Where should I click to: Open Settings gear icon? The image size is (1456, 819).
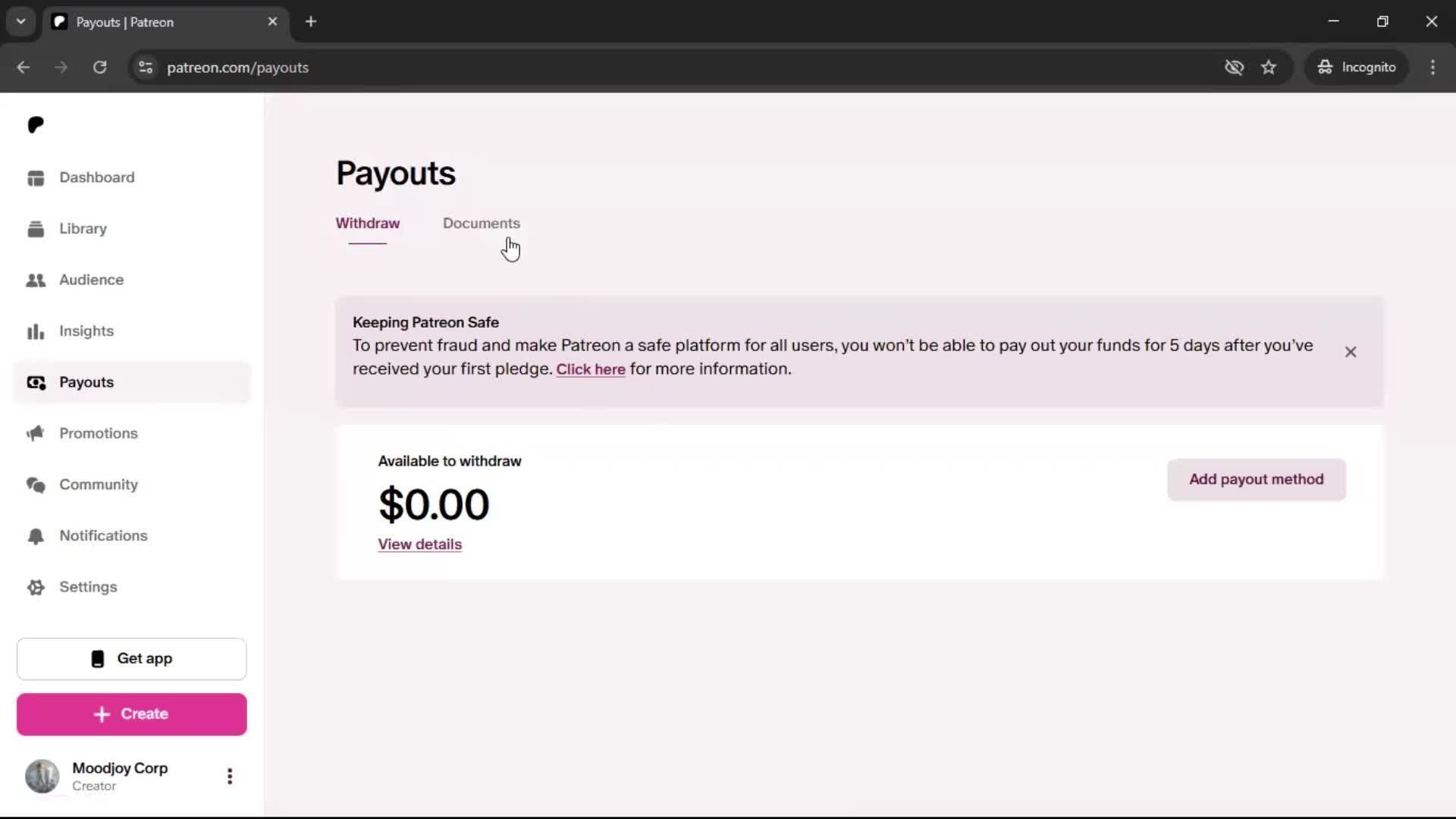click(x=36, y=587)
